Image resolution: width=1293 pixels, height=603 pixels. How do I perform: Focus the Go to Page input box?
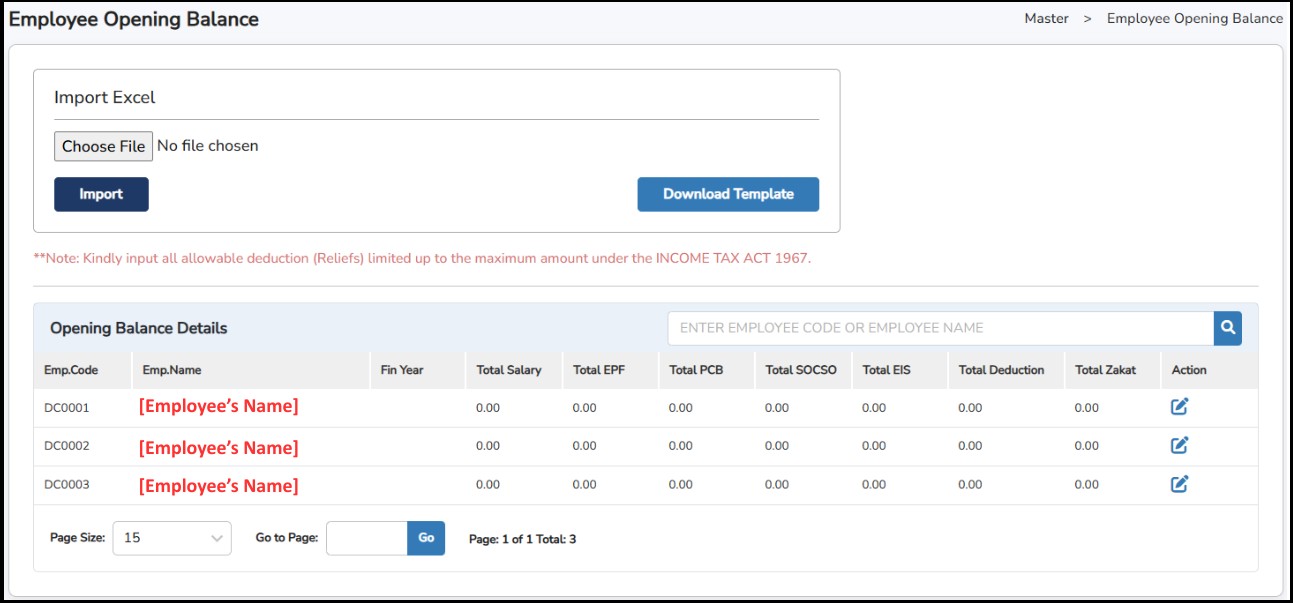(x=366, y=538)
